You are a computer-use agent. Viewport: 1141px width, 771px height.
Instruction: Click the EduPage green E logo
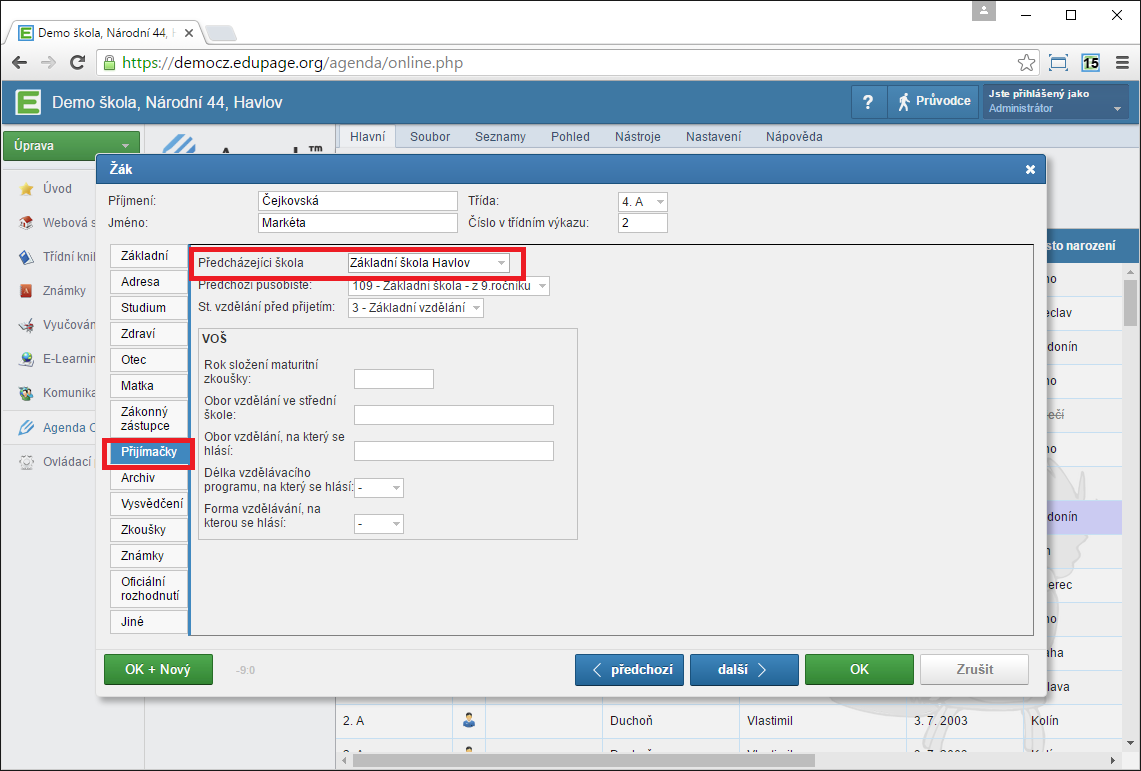coord(28,101)
